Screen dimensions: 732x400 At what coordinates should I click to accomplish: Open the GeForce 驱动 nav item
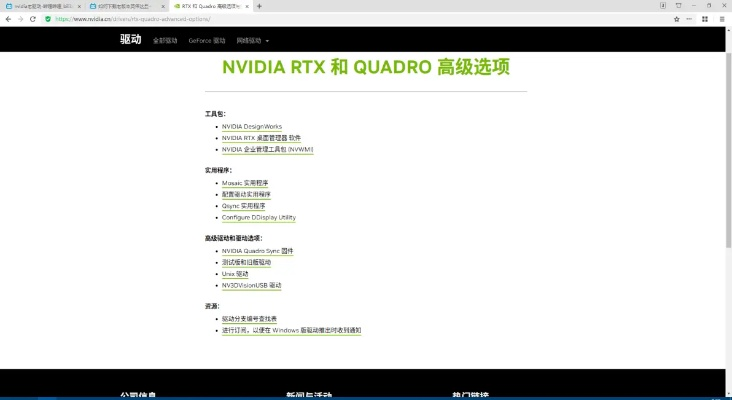click(x=207, y=41)
